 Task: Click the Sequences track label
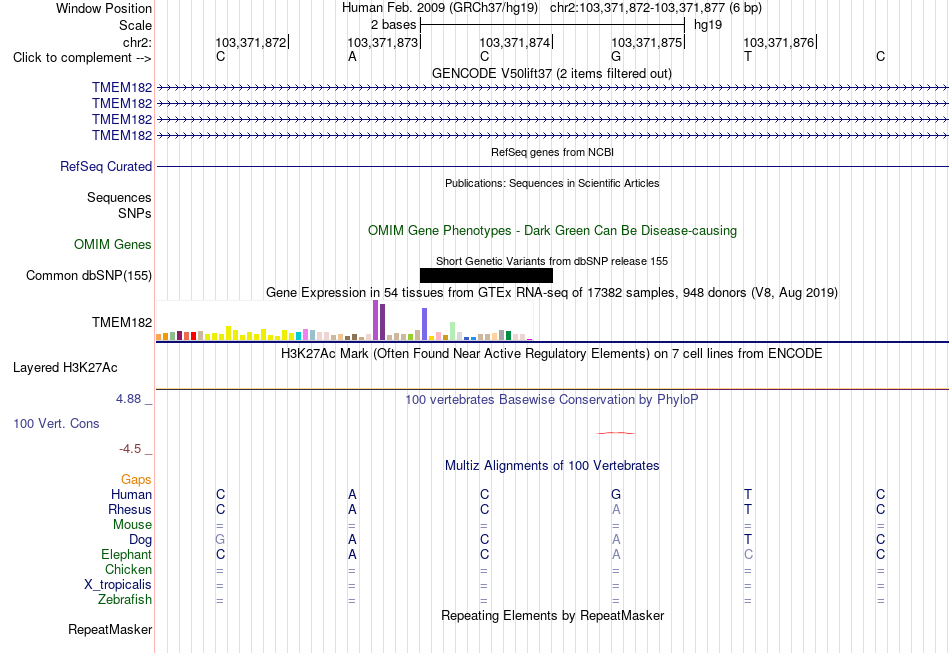[119, 197]
